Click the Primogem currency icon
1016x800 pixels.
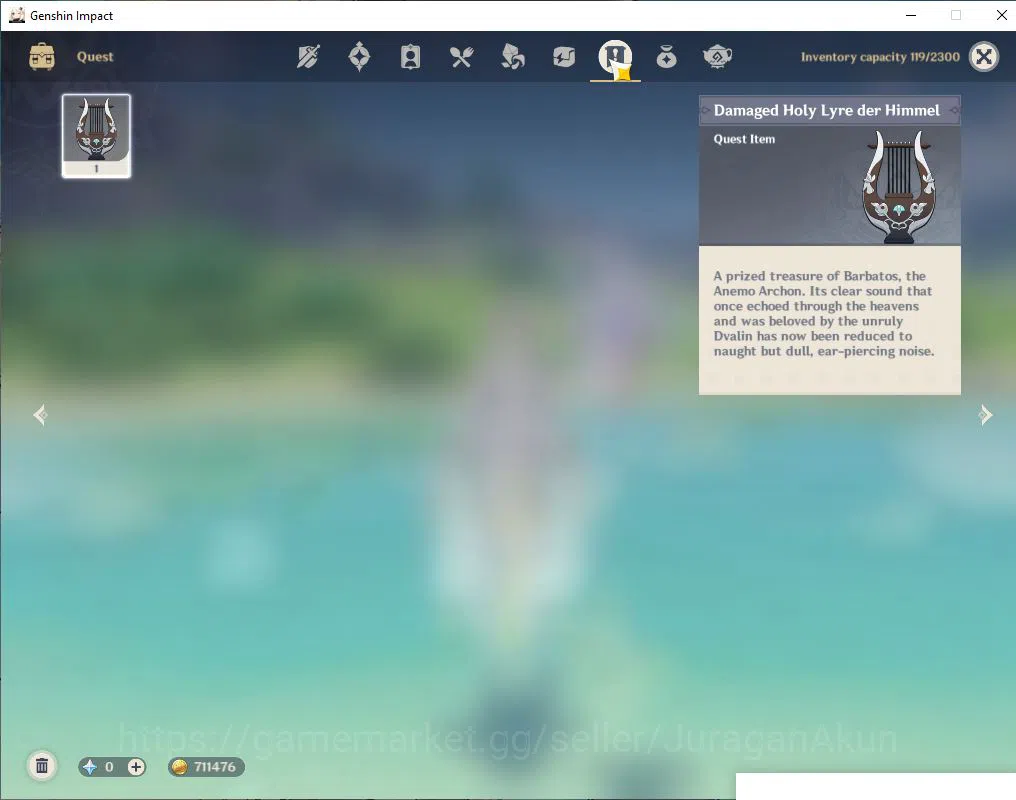pos(89,767)
